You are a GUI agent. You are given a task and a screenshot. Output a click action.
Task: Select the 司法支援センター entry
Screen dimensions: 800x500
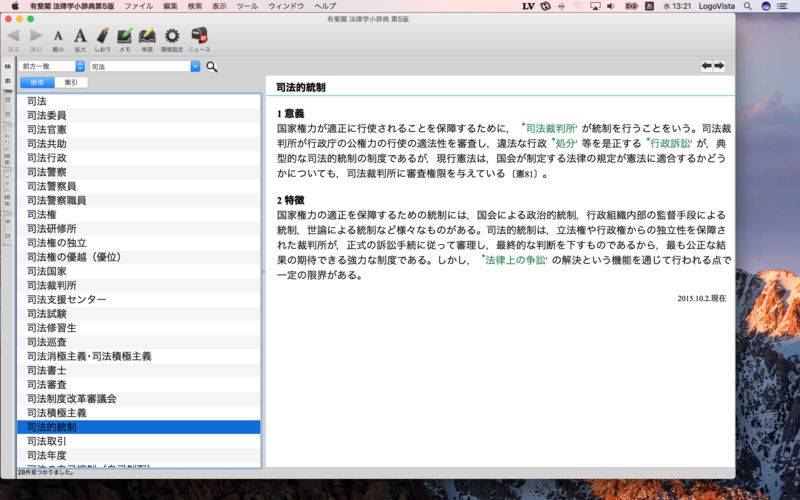pos(139,299)
